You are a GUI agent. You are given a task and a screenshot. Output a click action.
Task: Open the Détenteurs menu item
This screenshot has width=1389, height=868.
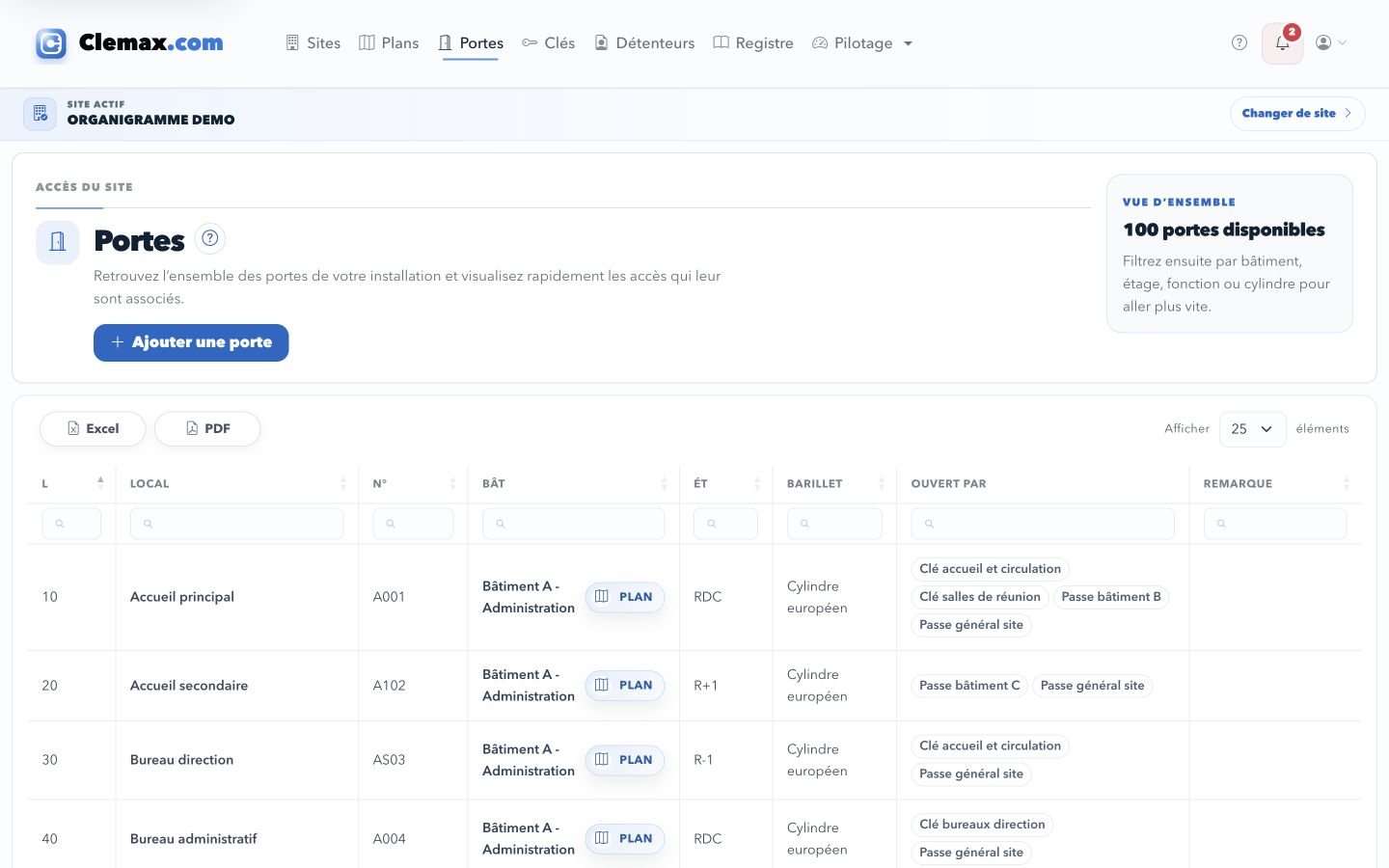(x=643, y=43)
